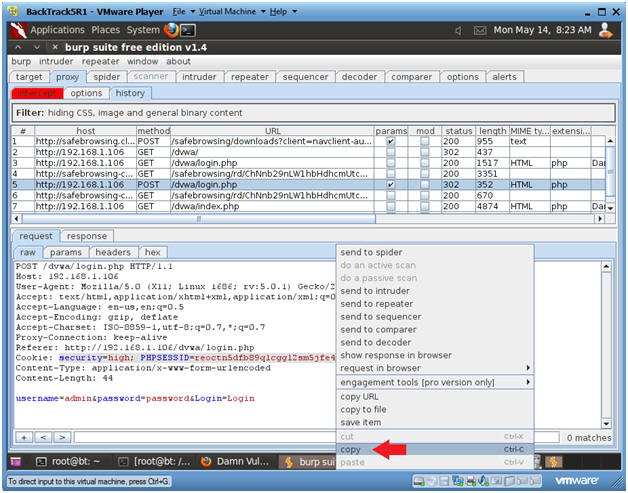Viewport: 628px width, 493px height.
Task: Toggle mod checkbox for row 3 login.php GET
Action: (425, 163)
